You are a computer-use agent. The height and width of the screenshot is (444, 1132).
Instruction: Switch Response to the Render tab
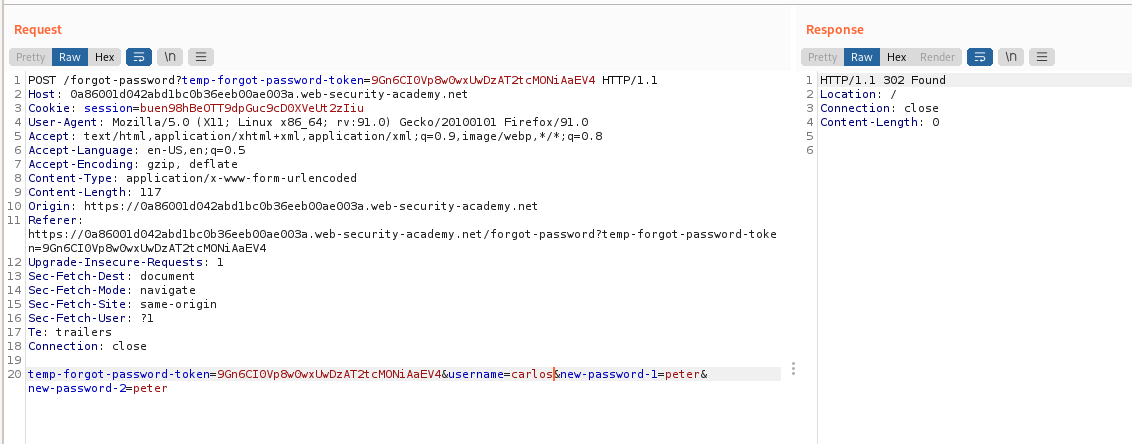tap(938, 57)
